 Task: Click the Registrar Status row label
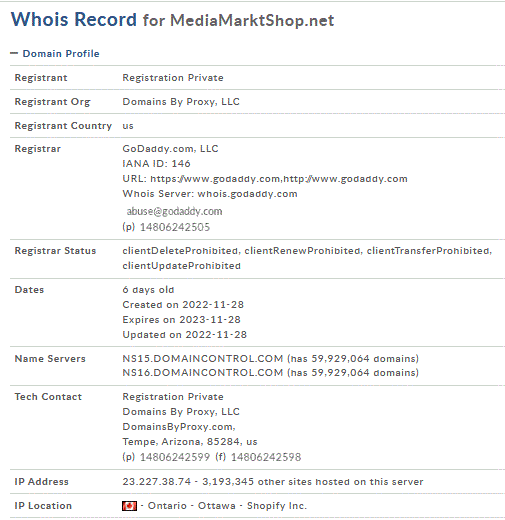coord(55,251)
